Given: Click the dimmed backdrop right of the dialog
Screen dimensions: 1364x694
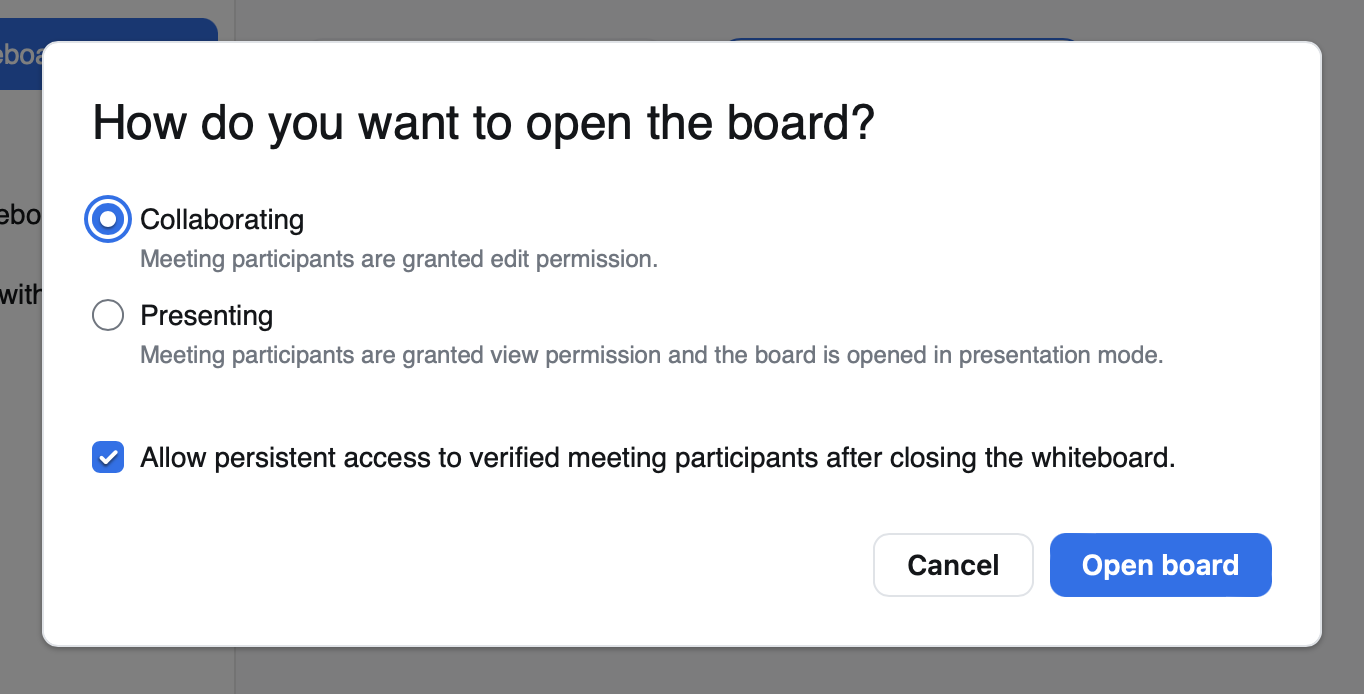Looking at the screenshot, I should [x=1343, y=350].
